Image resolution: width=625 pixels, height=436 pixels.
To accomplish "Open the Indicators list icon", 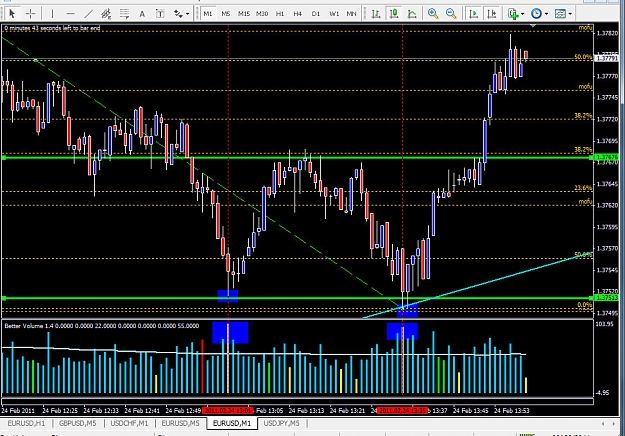I will click(x=513, y=14).
